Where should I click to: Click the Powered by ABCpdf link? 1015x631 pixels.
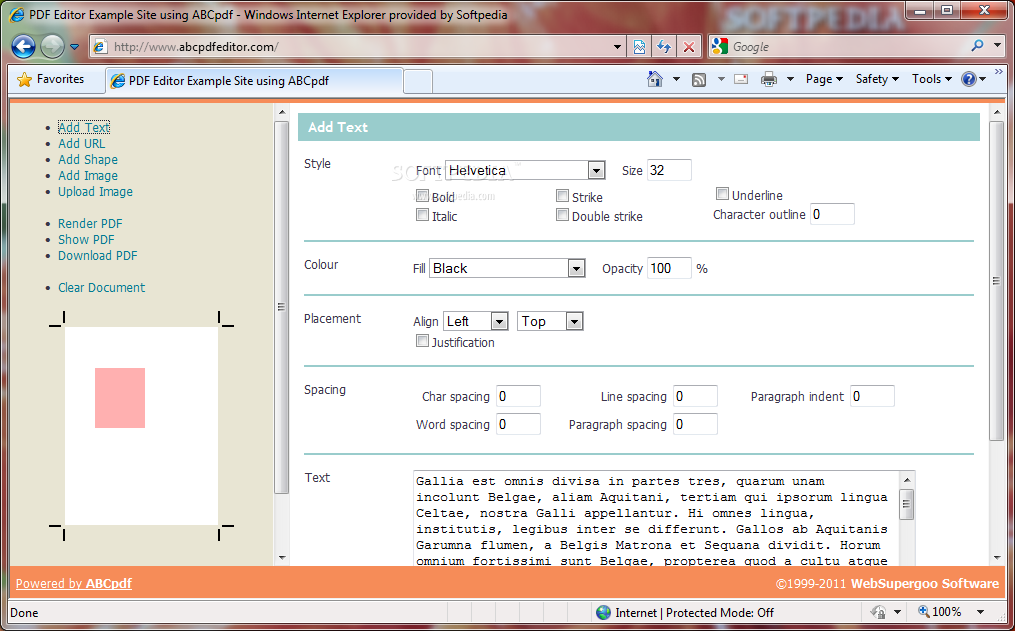(x=74, y=583)
